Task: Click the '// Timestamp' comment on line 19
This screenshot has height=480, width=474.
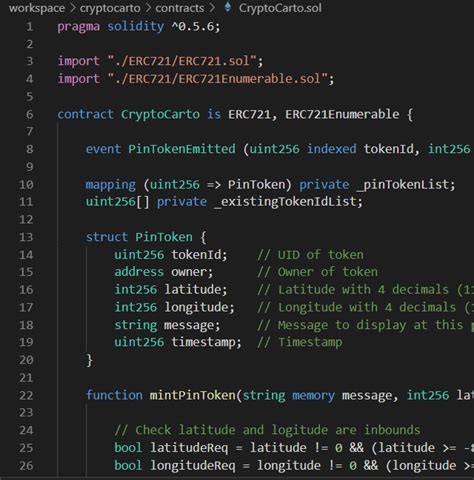Action: [300, 343]
